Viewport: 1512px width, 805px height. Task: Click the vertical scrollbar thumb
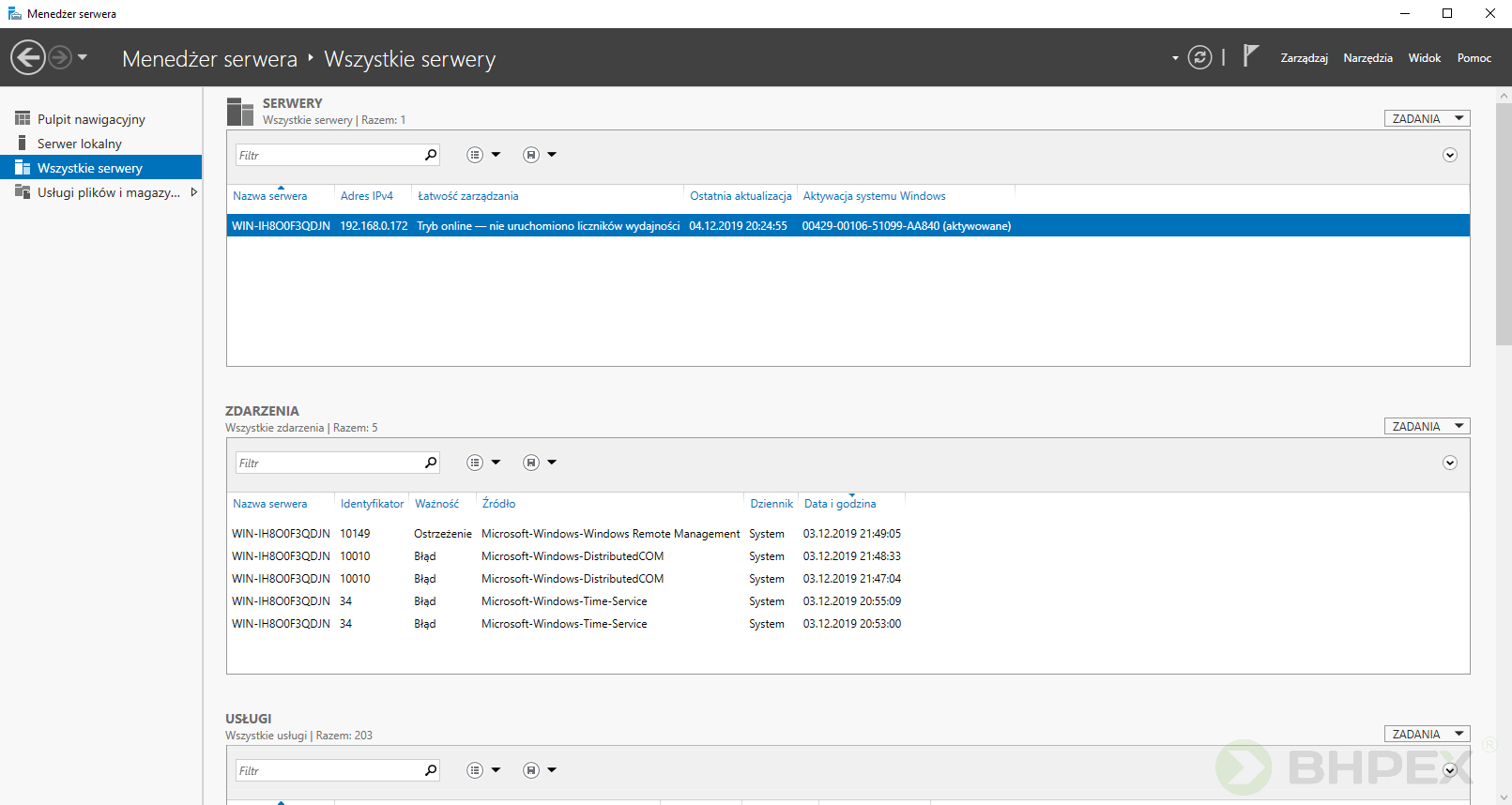(1504, 223)
